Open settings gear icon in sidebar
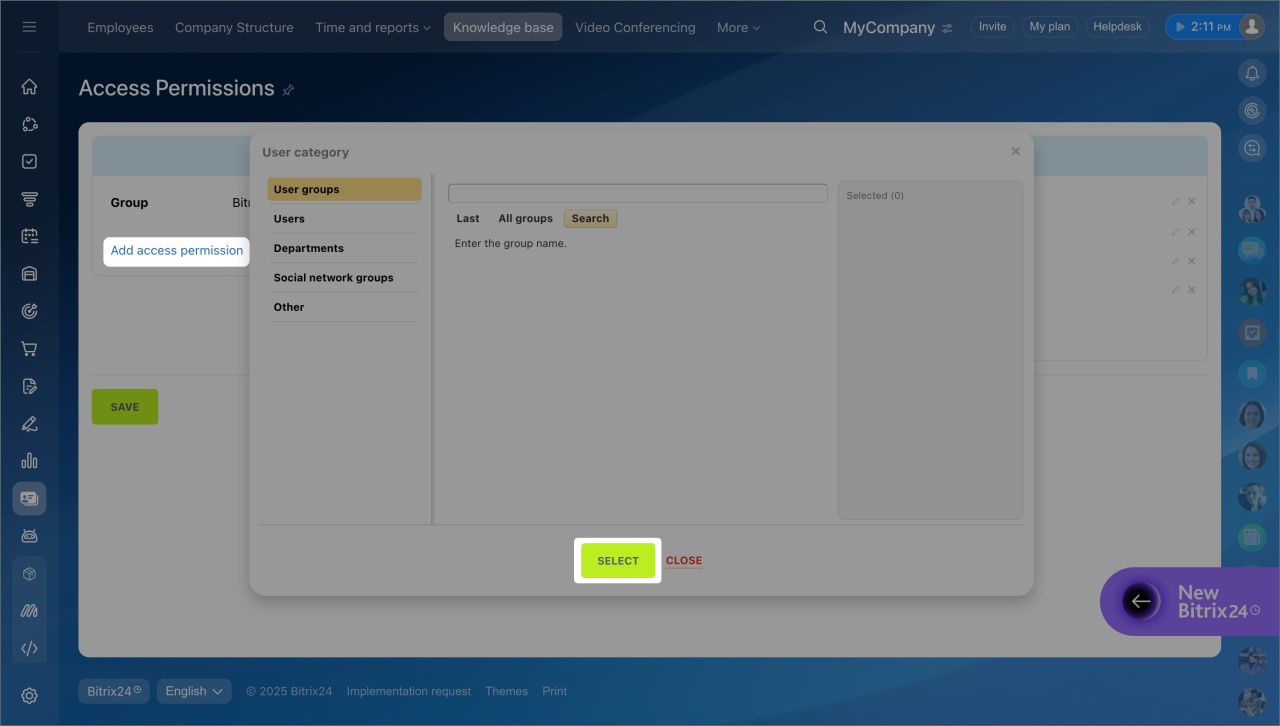This screenshot has height=726, width=1280. click(29, 696)
